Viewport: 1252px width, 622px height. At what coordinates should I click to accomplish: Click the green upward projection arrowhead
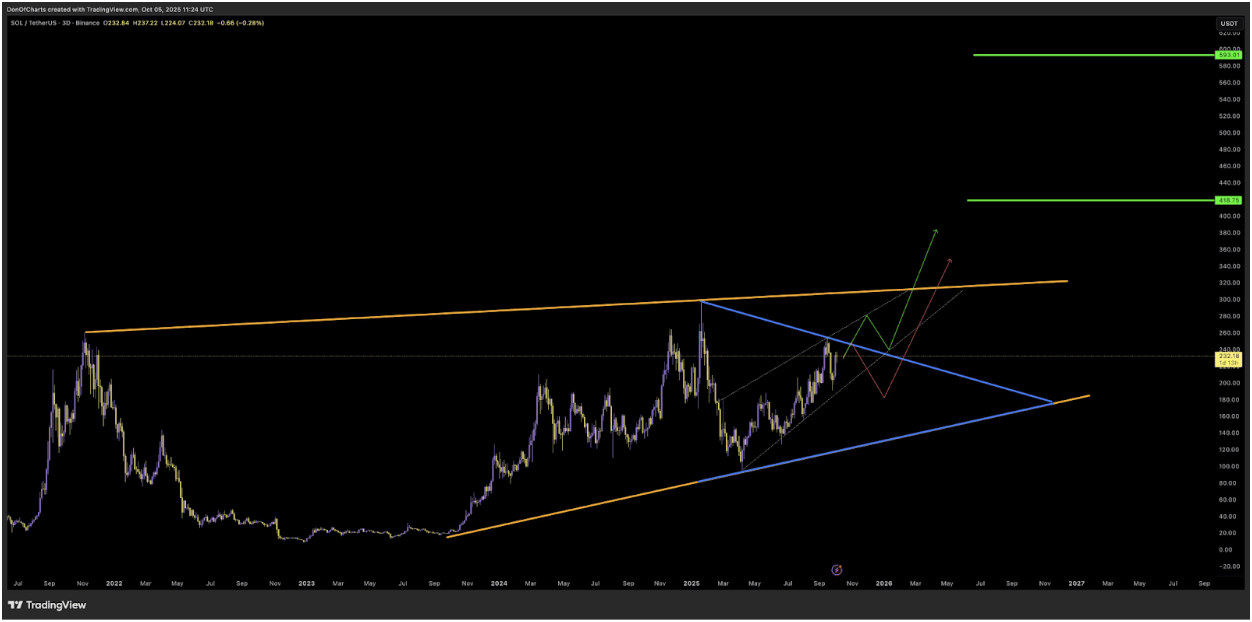click(936, 232)
